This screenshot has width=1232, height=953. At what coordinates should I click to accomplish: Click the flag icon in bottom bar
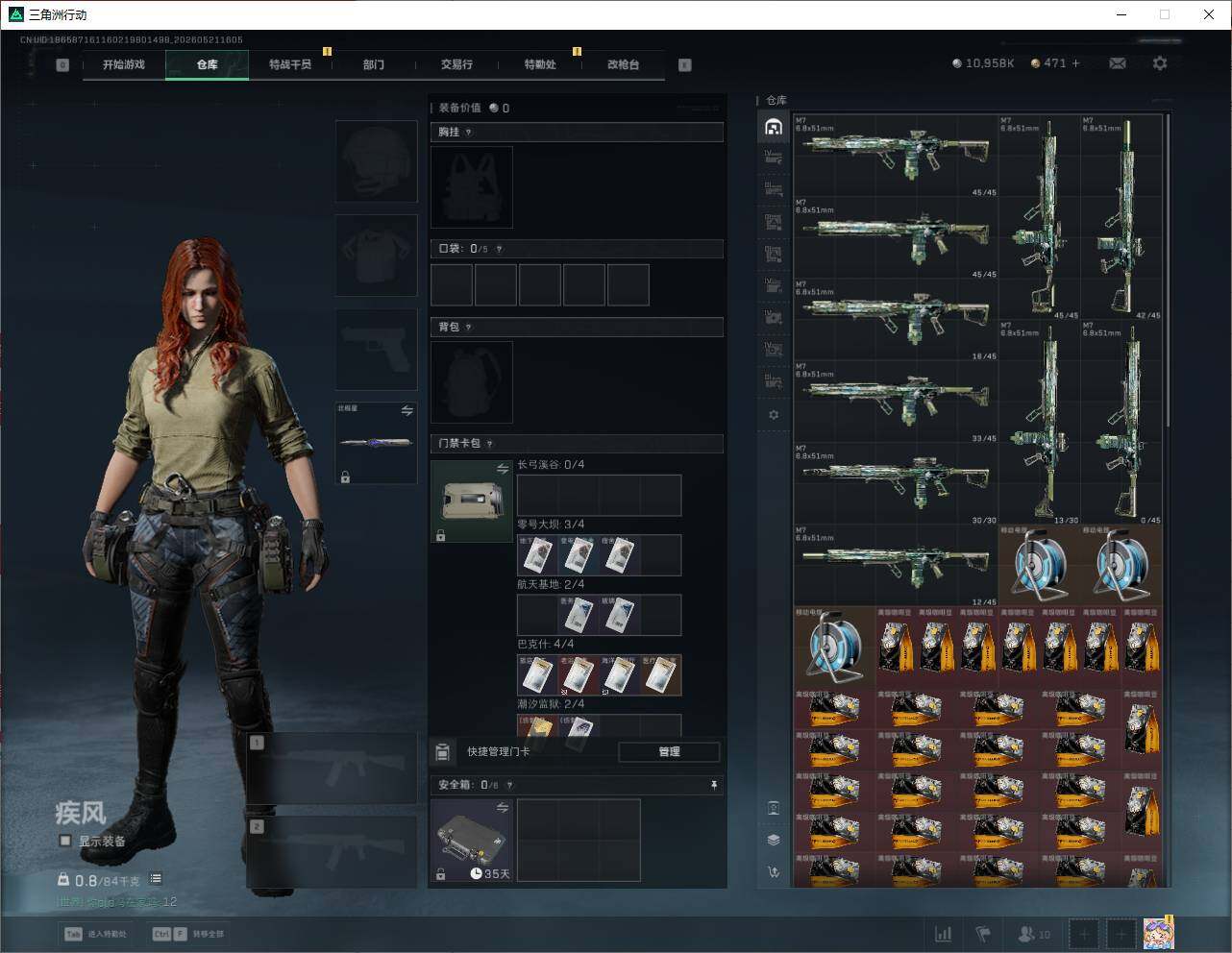(x=983, y=934)
